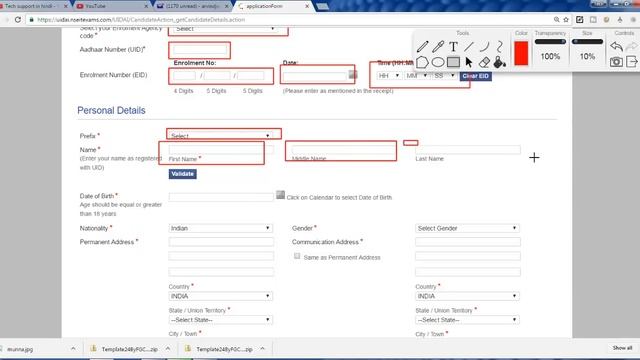Focus the Aadhaar Number field
This screenshot has height=360, width=640.
(200, 50)
